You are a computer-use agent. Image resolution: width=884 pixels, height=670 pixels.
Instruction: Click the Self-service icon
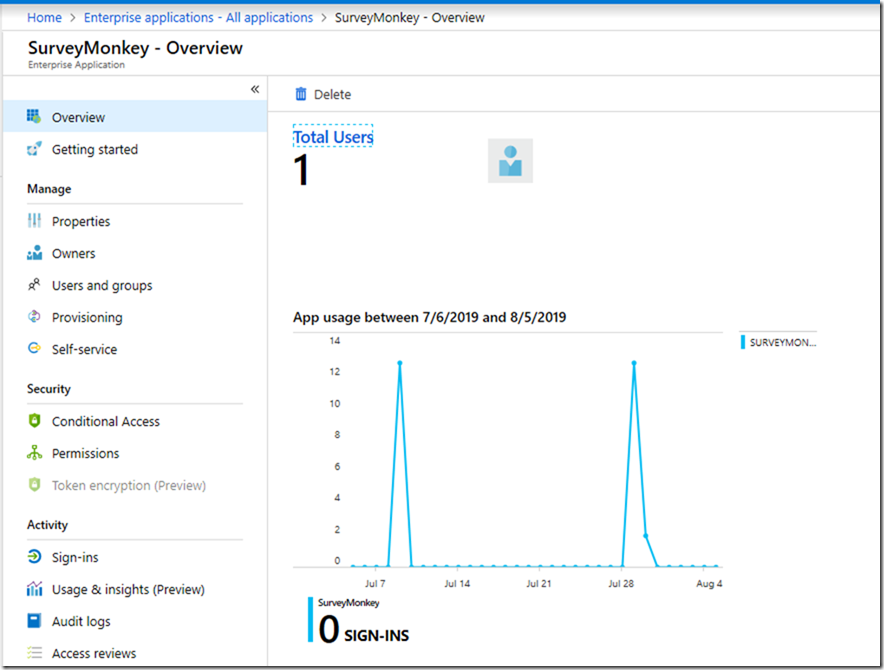[x=34, y=348]
